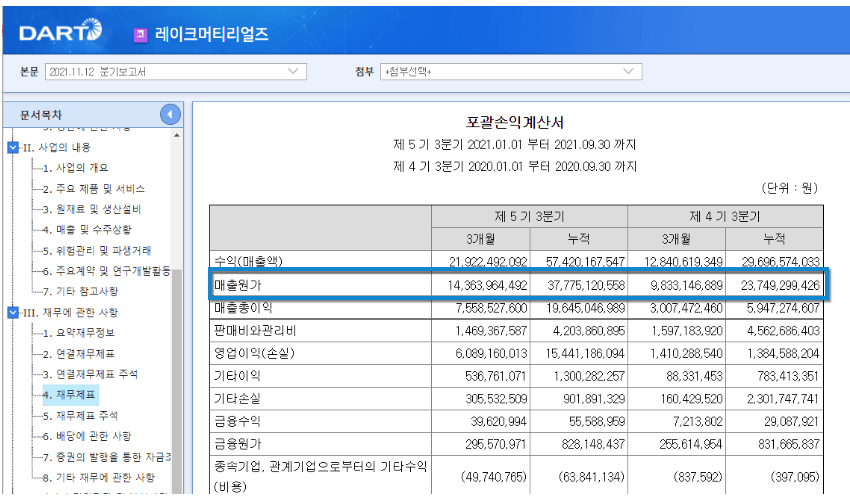
Task: Click the value 1,300,282,257
Action: (589, 376)
